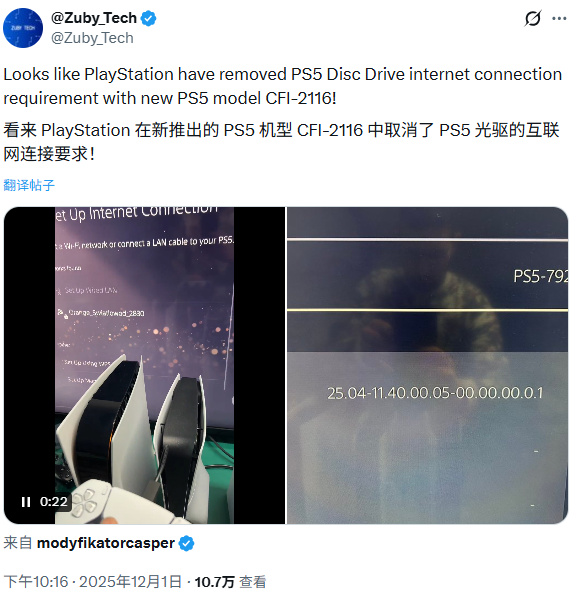Open the three-dot more options menu
The width and height of the screenshot is (577, 597).
559,18
